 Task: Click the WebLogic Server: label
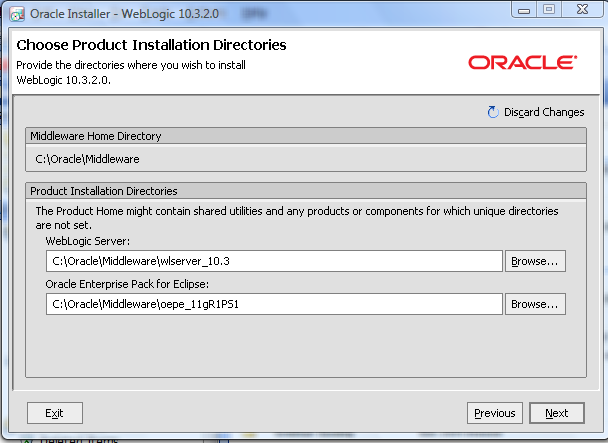[88, 241]
